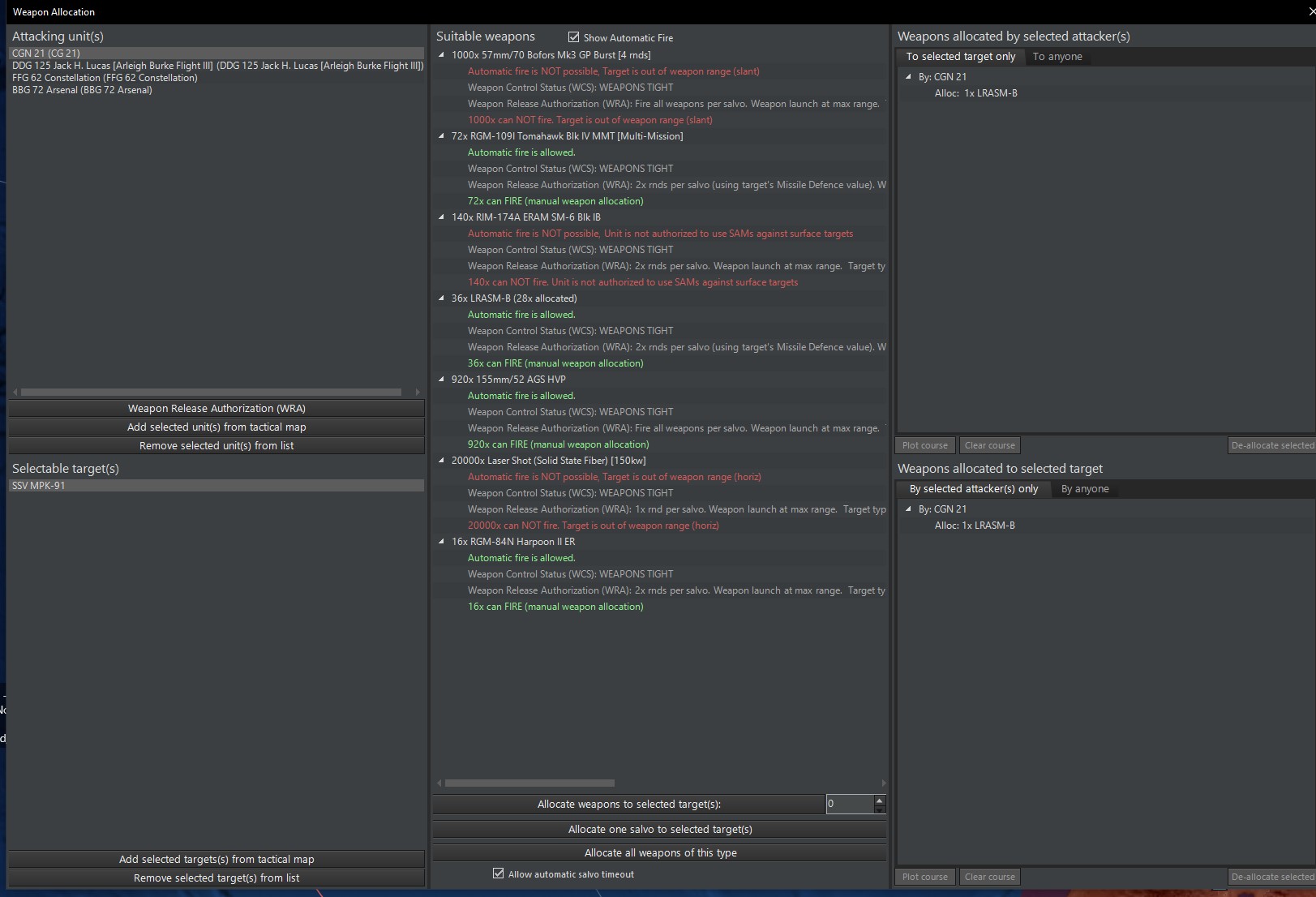Collapse the 36x LRASM-B weapon entry
This screenshot has width=1316, height=897.
tap(442, 298)
